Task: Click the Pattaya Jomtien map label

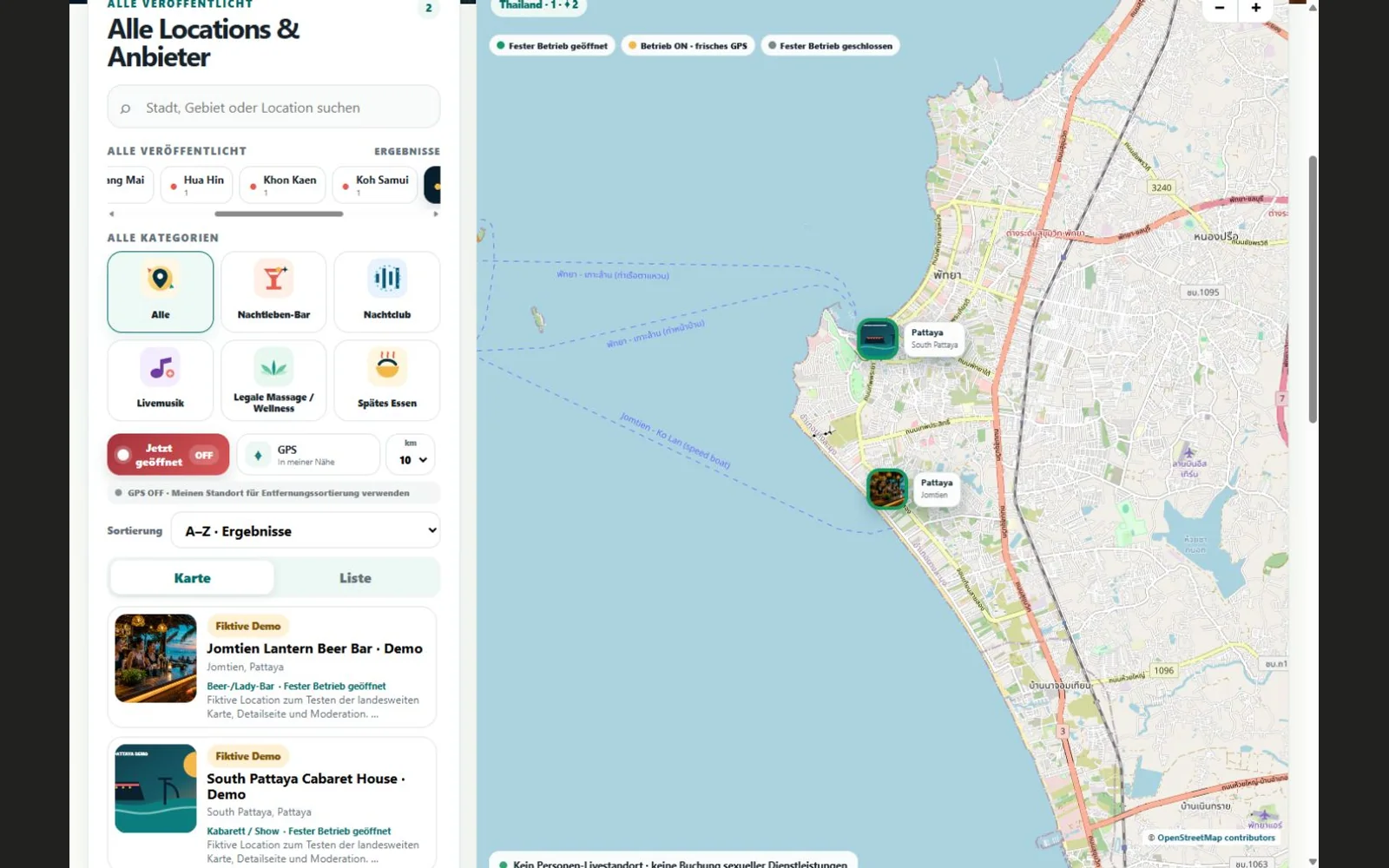Action: click(x=936, y=489)
